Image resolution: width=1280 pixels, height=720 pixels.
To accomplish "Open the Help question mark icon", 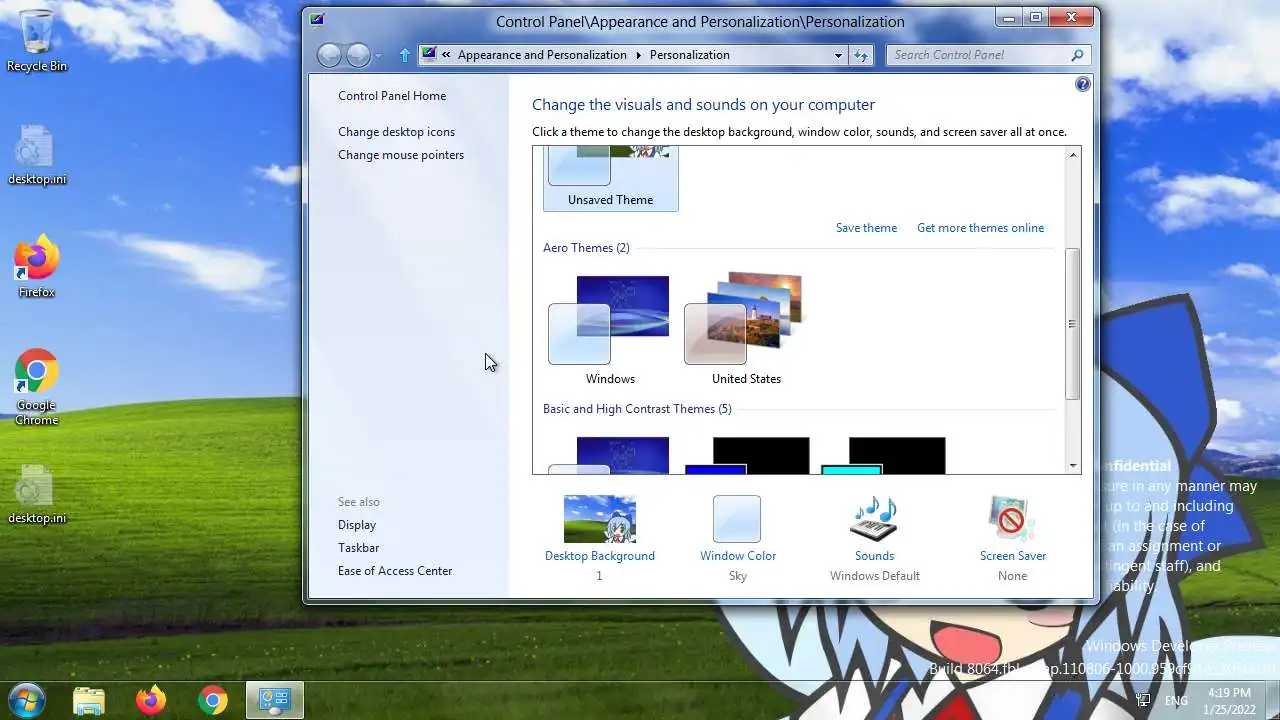I will pyautogui.click(x=1082, y=85).
